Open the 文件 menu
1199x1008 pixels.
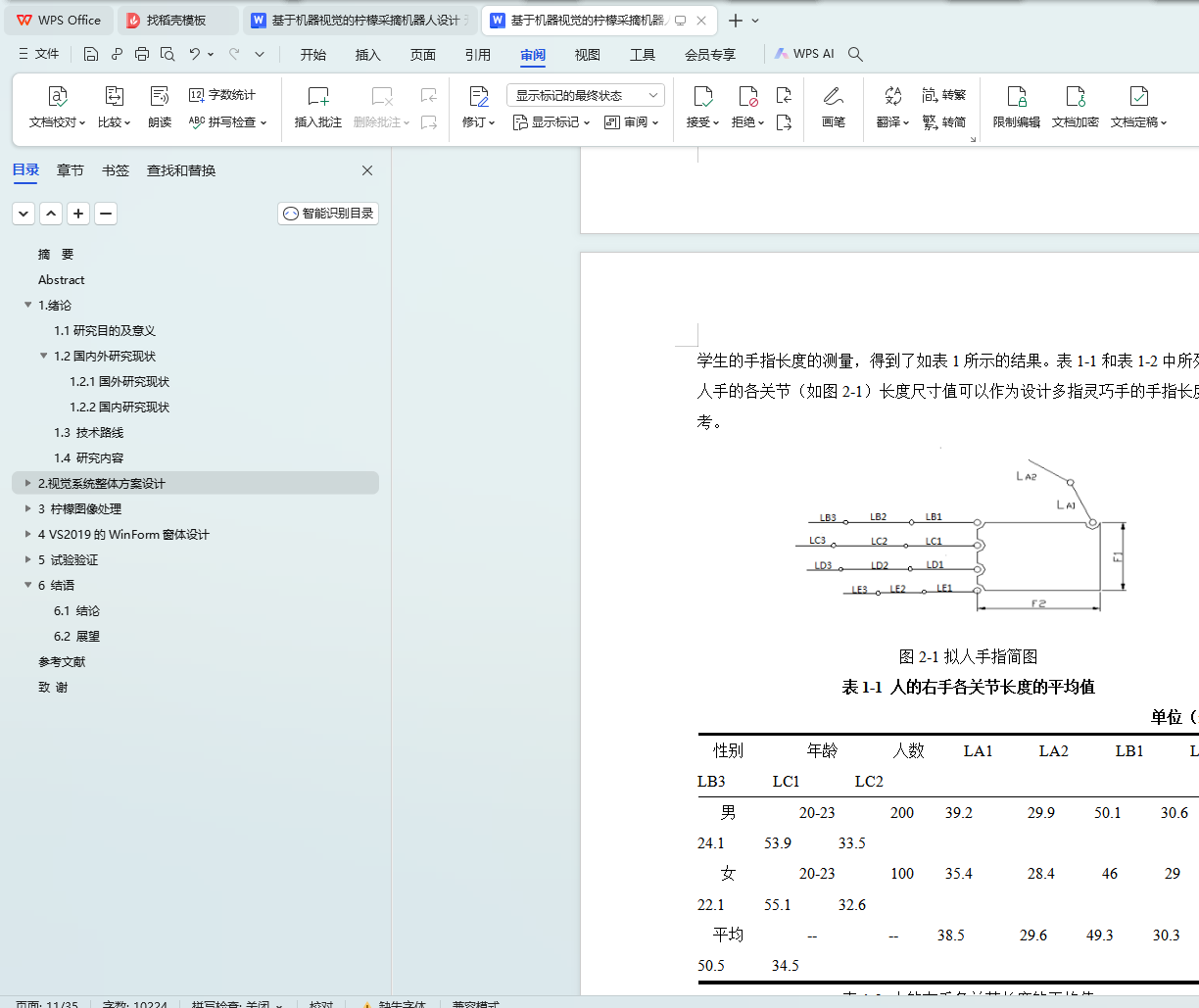click(39, 55)
